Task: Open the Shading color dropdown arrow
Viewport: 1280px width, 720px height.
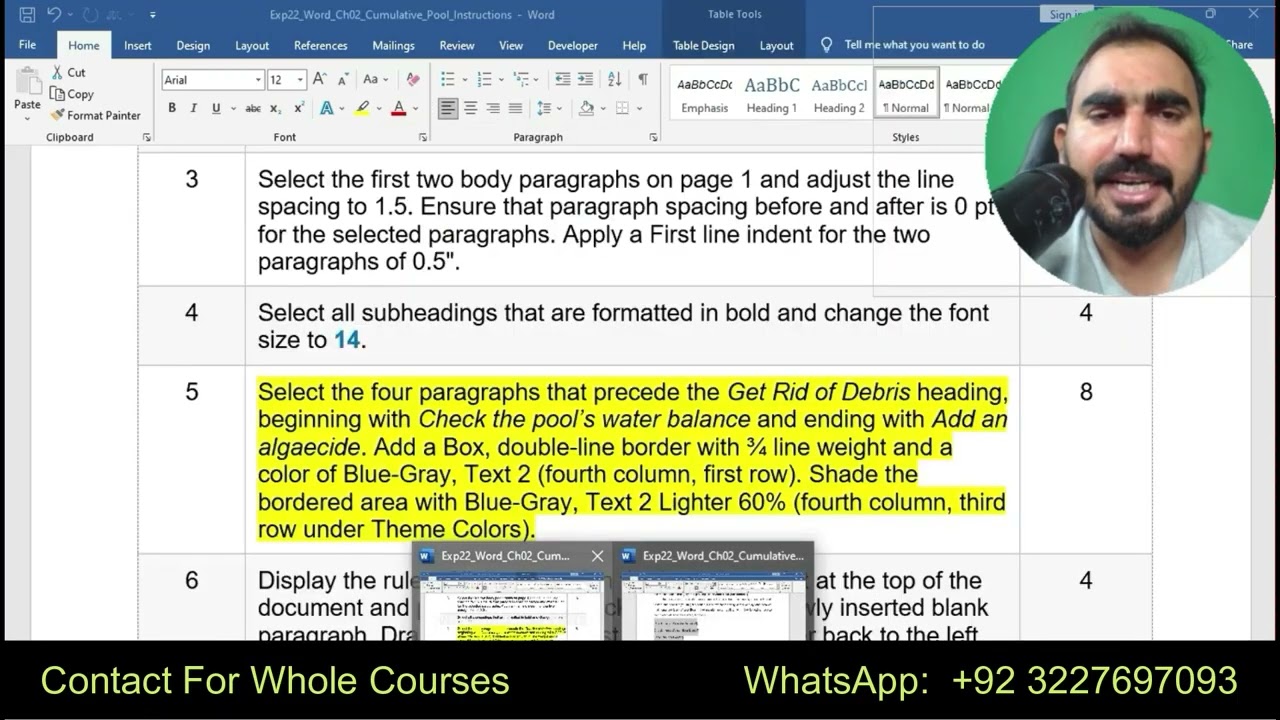Action: pyautogui.click(x=603, y=108)
